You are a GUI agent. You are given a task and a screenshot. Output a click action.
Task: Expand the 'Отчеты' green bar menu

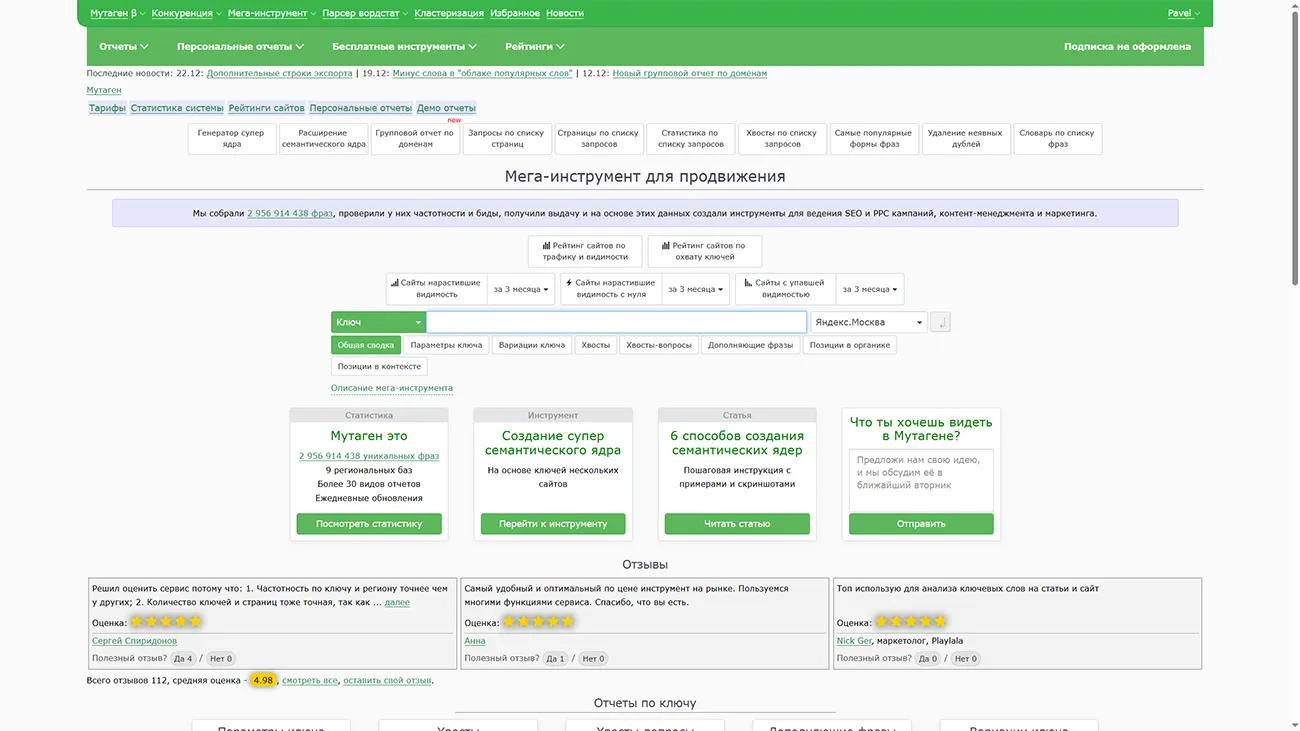pyautogui.click(x=124, y=47)
